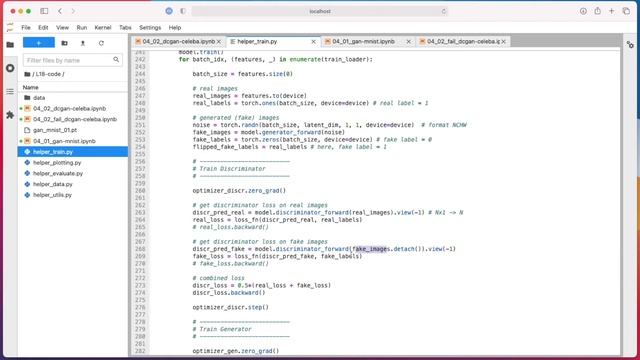Click the localhost address bar
The height and width of the screenshot is (360, 640).
(320, 11)
